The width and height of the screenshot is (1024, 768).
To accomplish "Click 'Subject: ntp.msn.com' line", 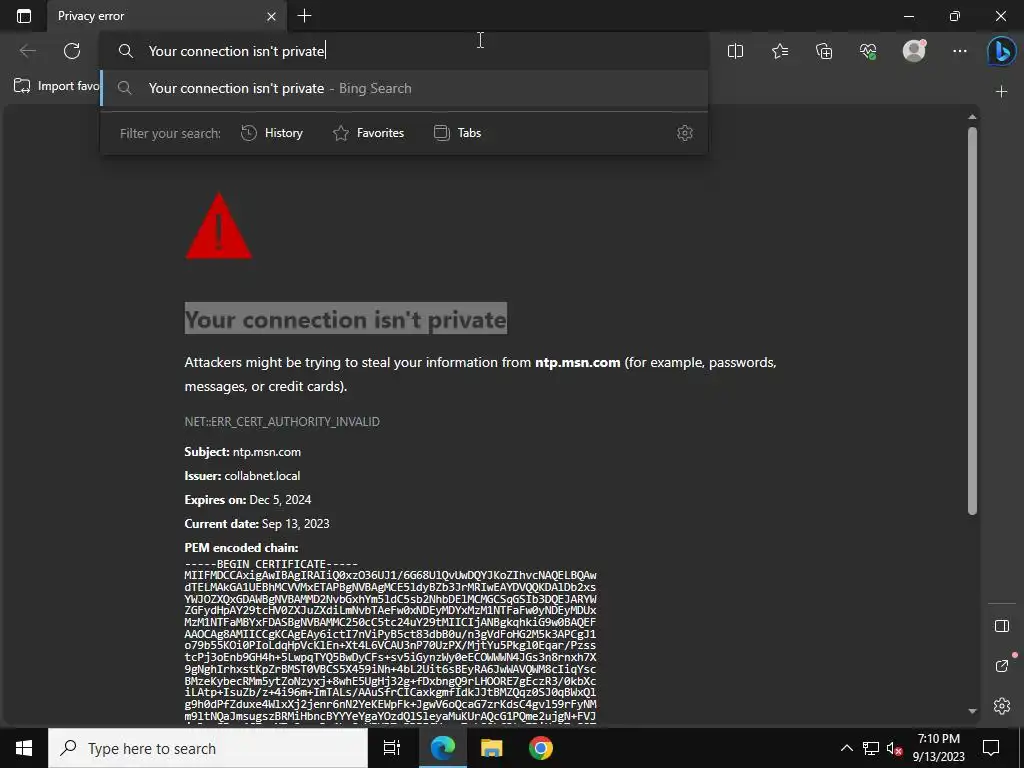I will (x=243, y=452).
